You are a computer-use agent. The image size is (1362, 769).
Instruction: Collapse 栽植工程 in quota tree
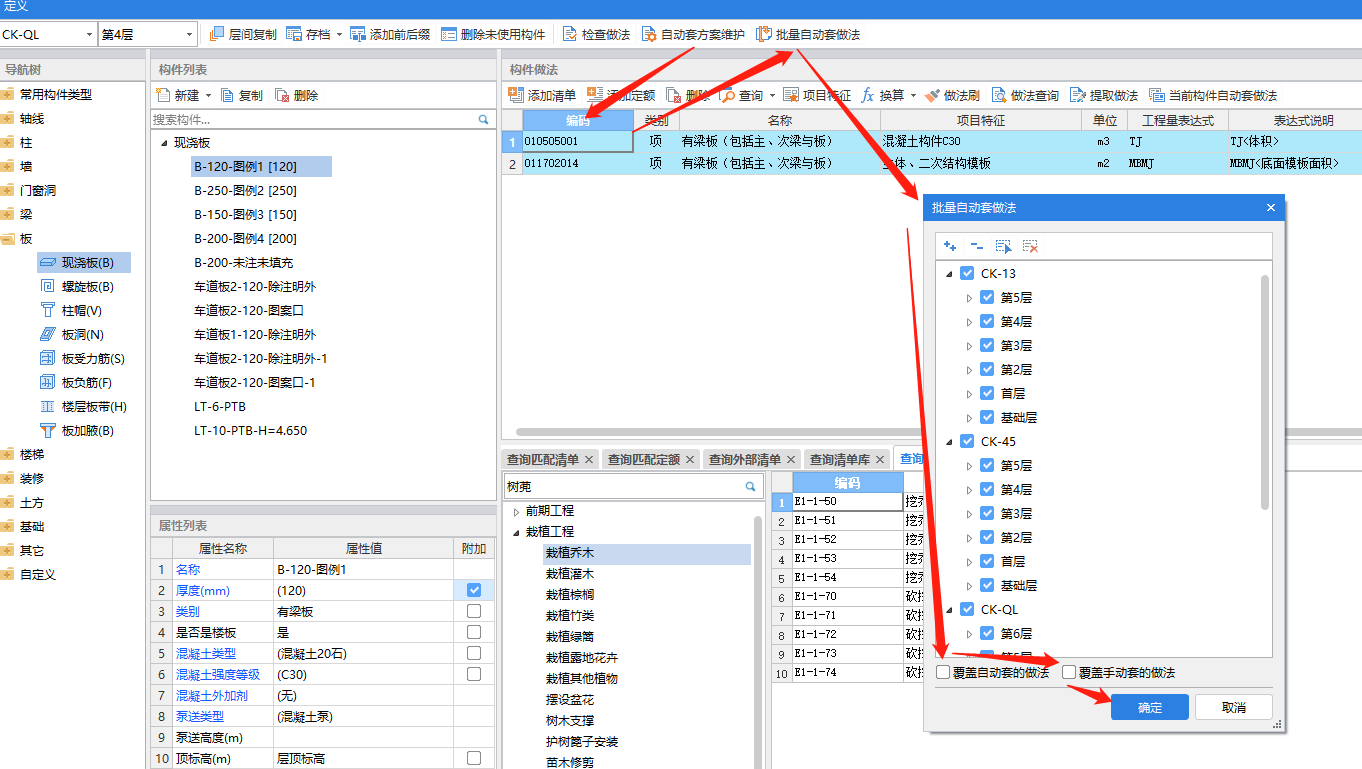coord(516,532)
